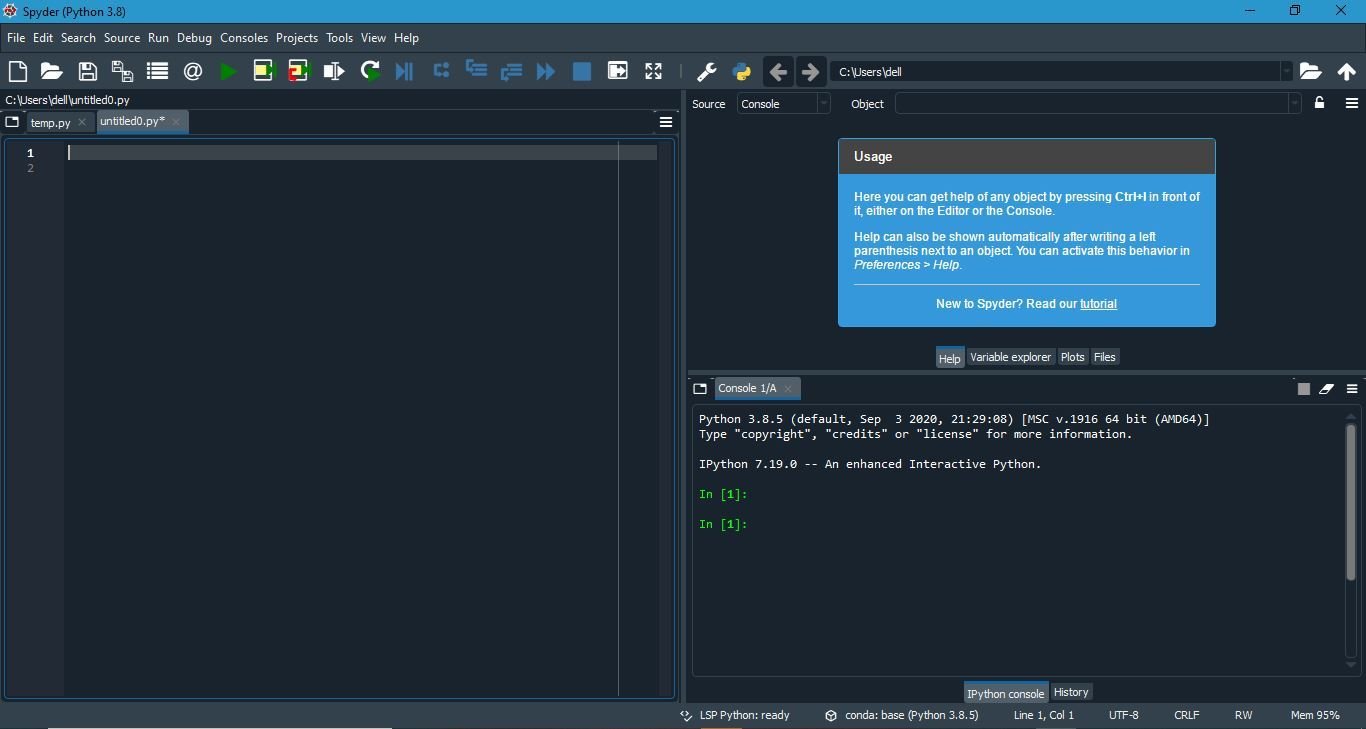Go forward with right arrow icon
The height and width of the screenshot is (729, 1366).
click(811, 72)
